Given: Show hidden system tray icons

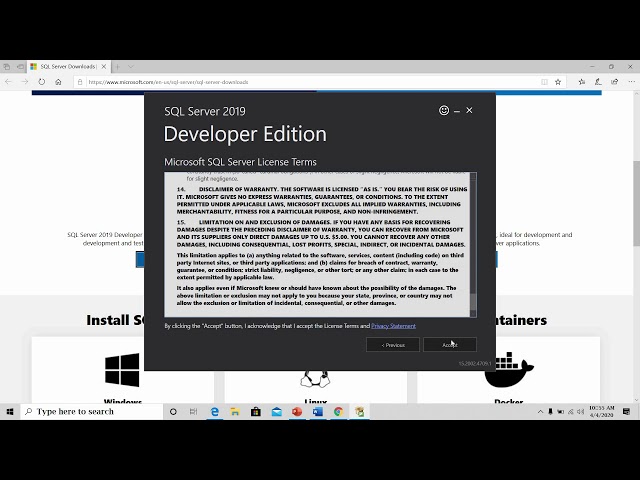Looking at the screenshot, I should pyautogui.click(x=540, y=411).
